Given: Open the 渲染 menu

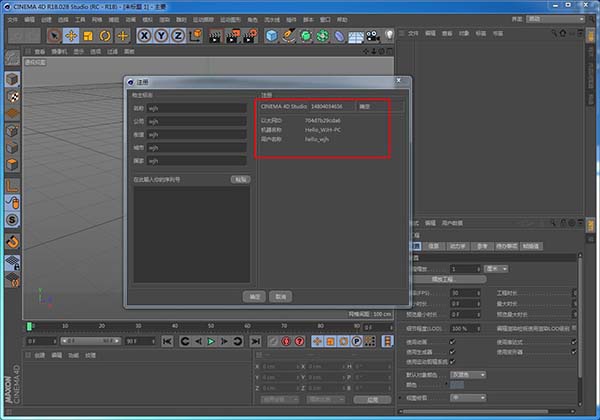Looking at the screenshot, I should coord(165,20).
